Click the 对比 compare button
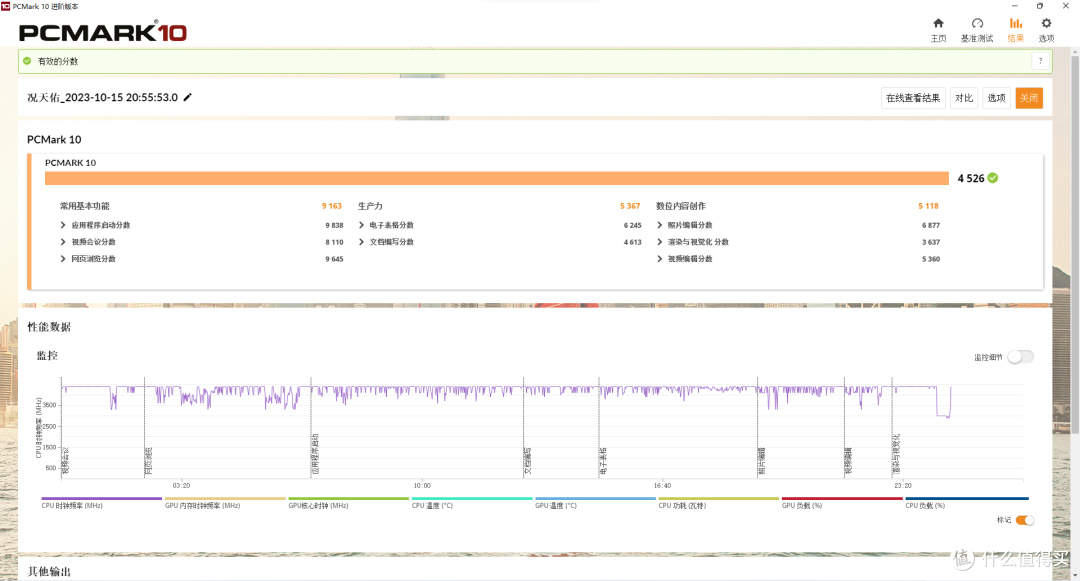 coord(964,98)
